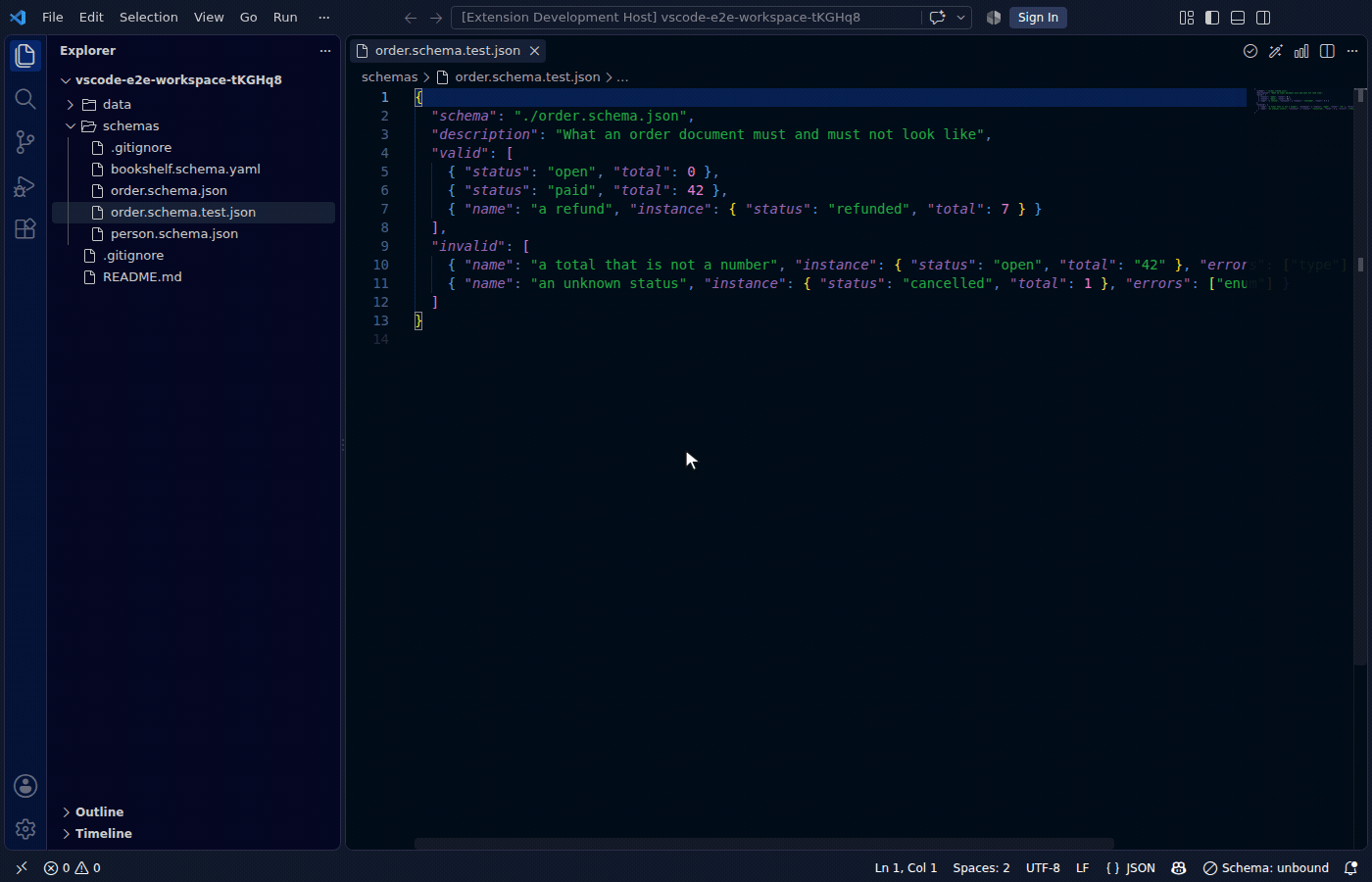Viewport: 1372px width, 882px height.
Task: Click the command center search box
Action: [x=686, y=18]
